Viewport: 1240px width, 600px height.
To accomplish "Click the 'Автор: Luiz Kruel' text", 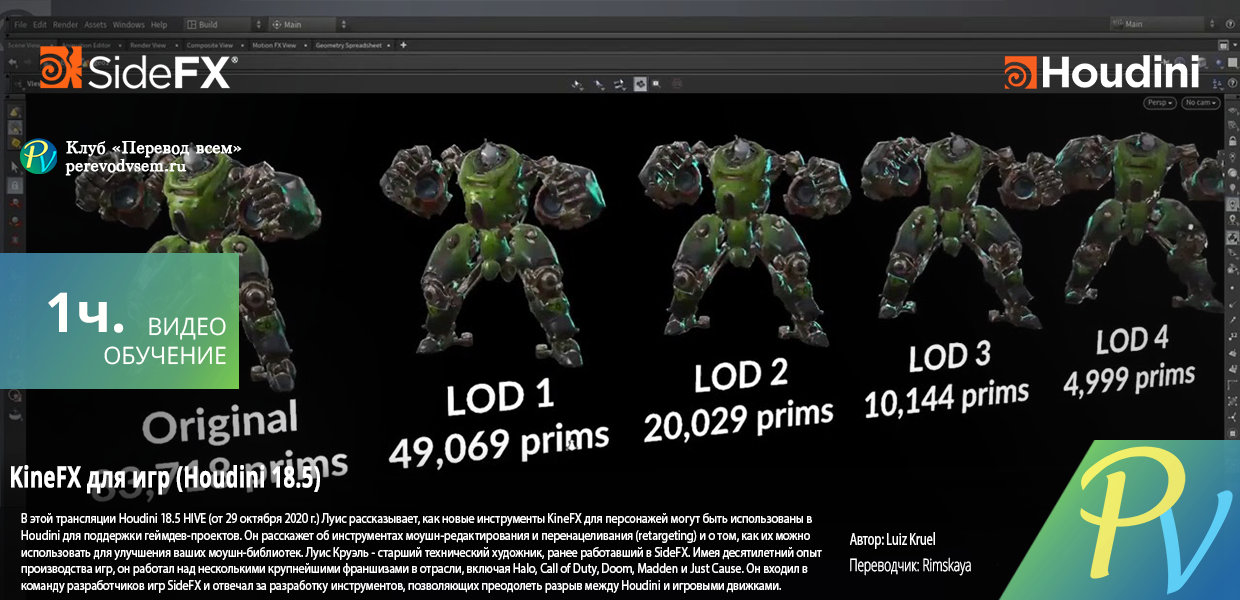I will click(x=892, y=540).
